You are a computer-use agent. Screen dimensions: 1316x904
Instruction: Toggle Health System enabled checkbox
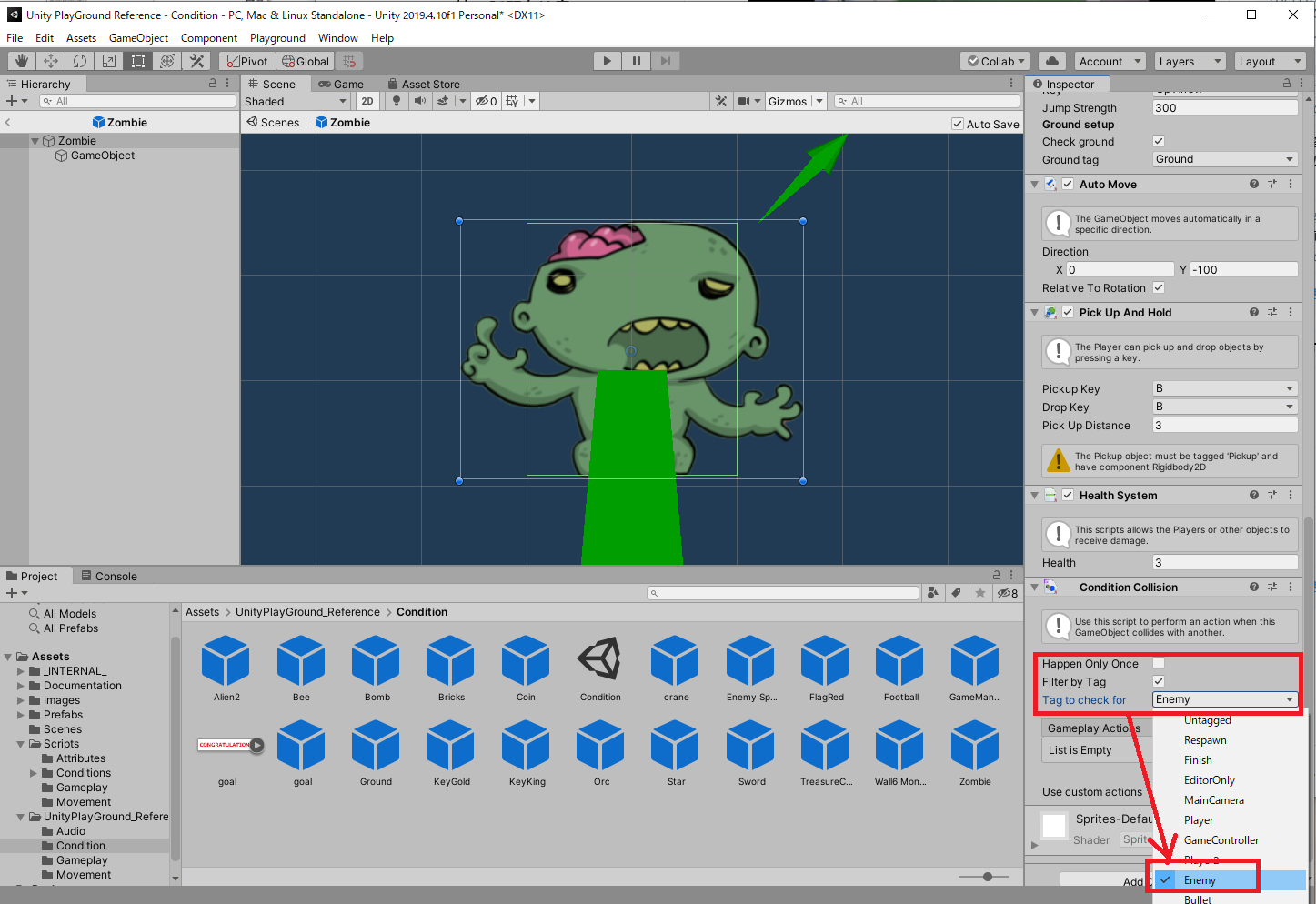[x=1068, y=495]
